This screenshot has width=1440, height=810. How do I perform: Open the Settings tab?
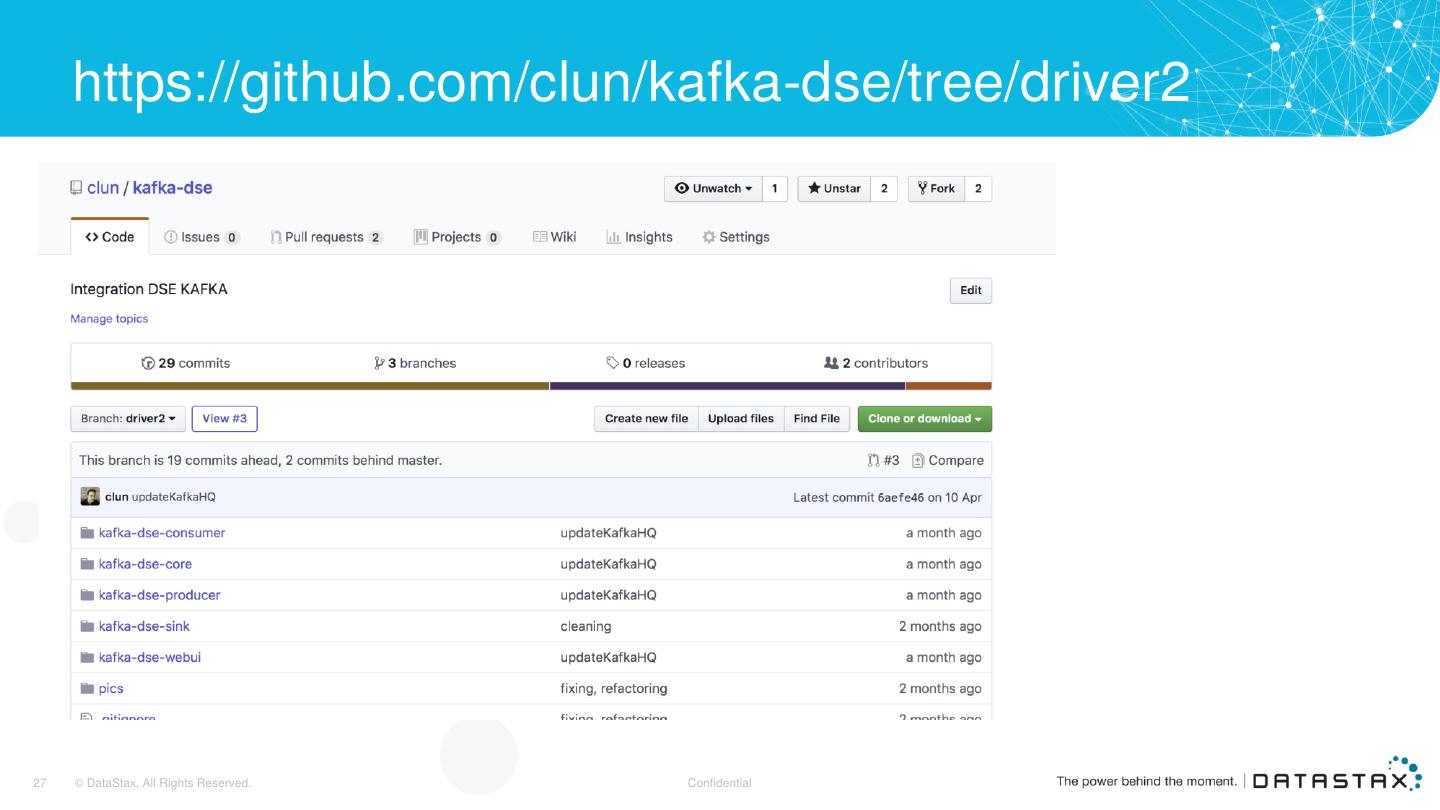point(736,237)
